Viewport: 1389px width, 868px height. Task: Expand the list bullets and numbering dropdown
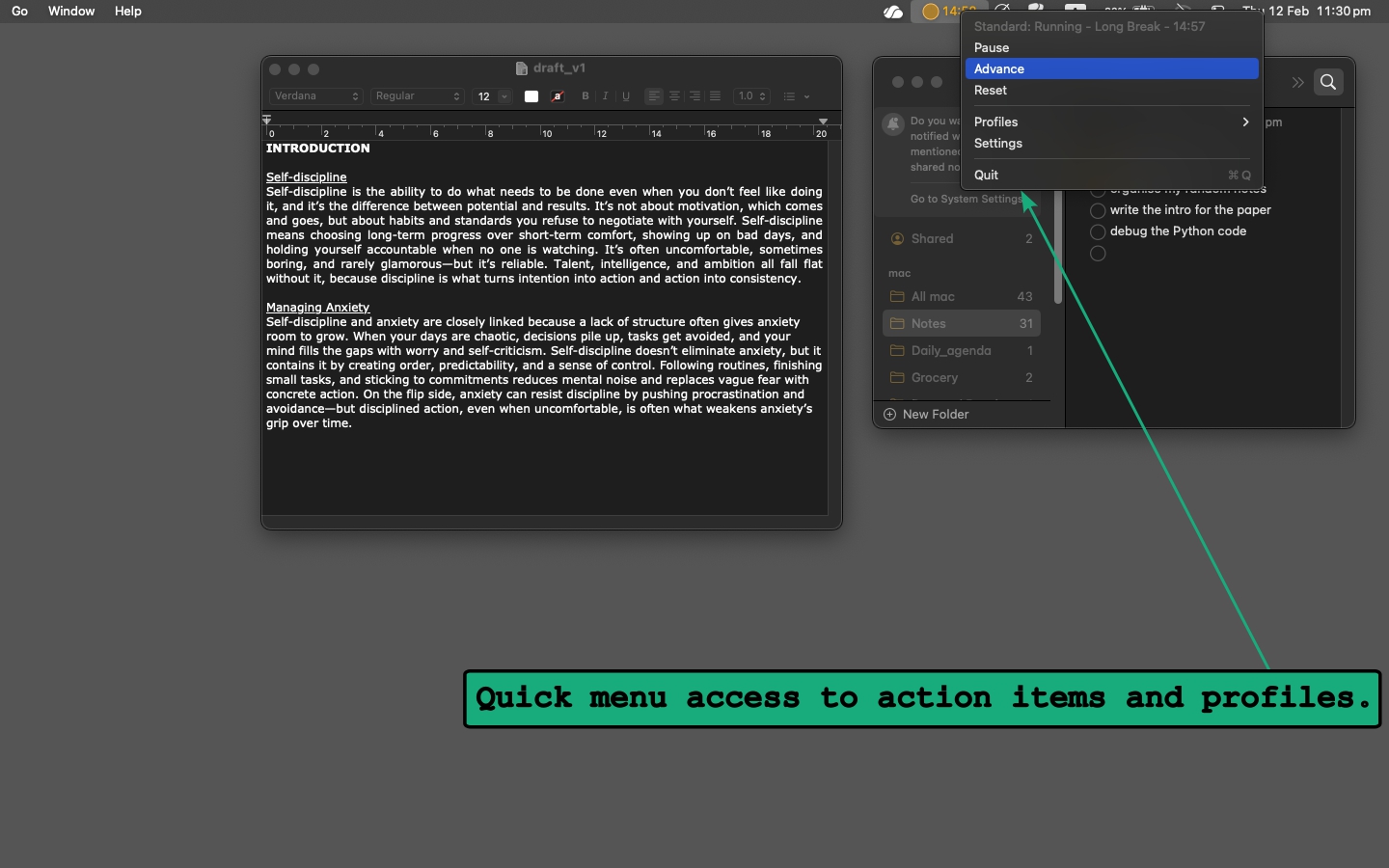tap(796, 96)
